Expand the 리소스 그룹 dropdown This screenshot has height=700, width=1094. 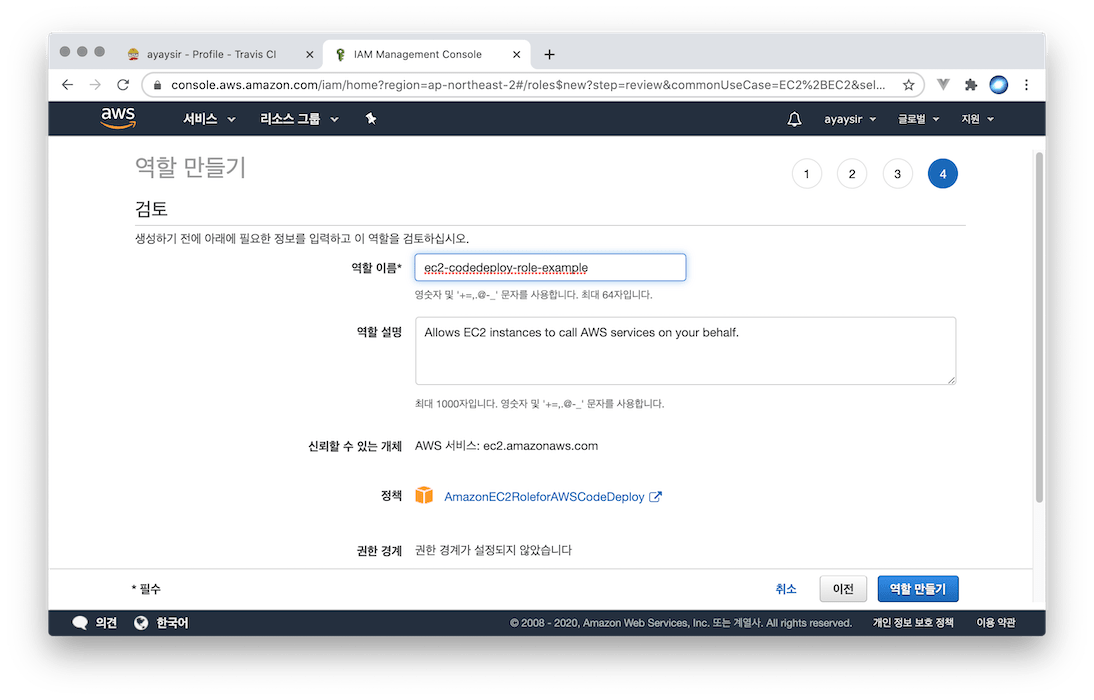coord(299,119)
